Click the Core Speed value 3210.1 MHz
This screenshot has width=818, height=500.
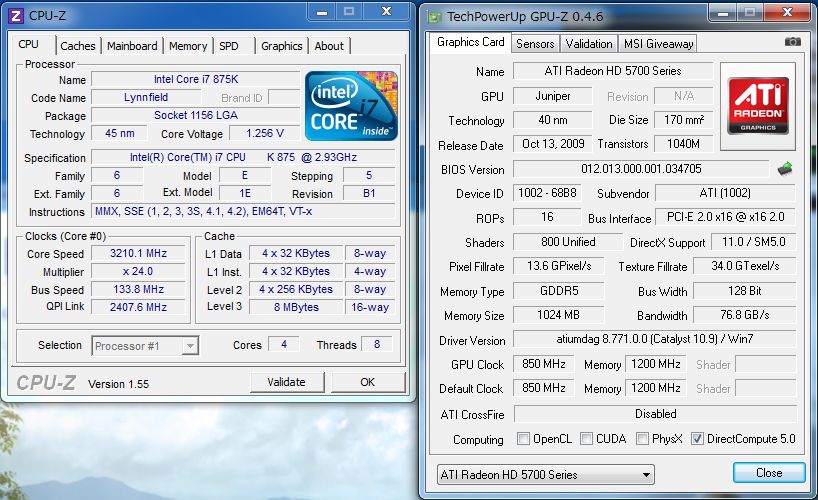pos(138,253)
